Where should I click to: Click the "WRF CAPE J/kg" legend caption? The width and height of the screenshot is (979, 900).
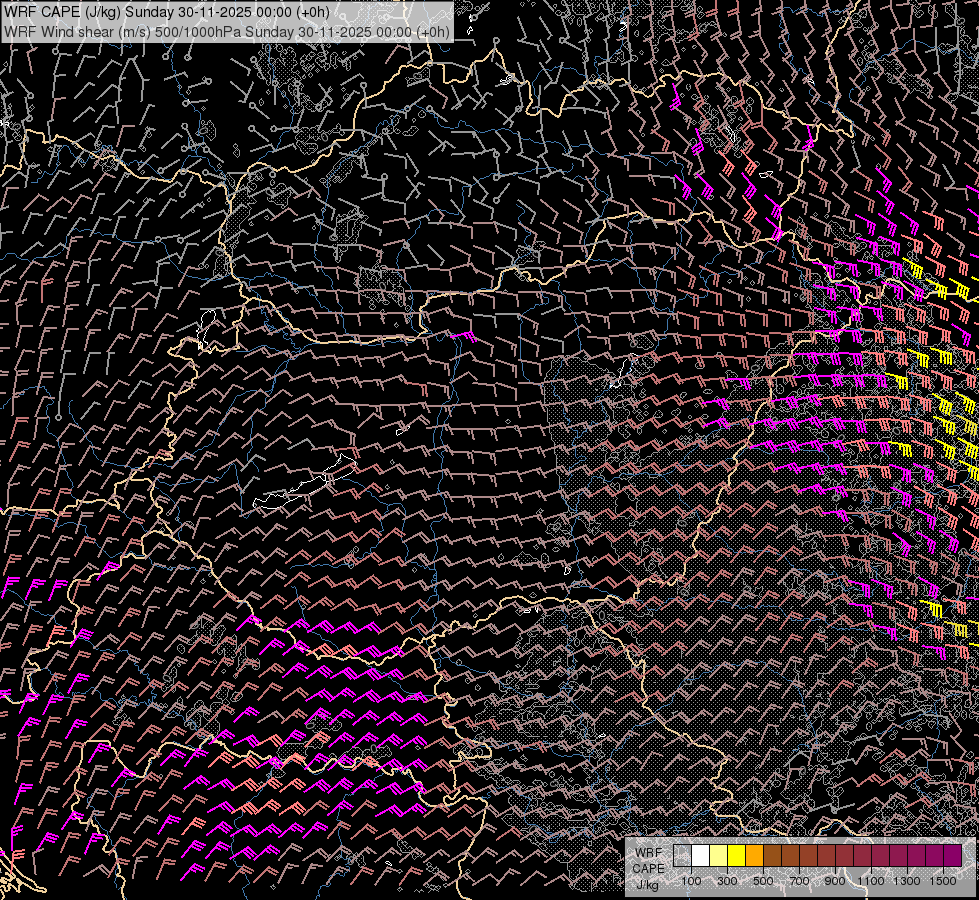(x=648, y=867)
